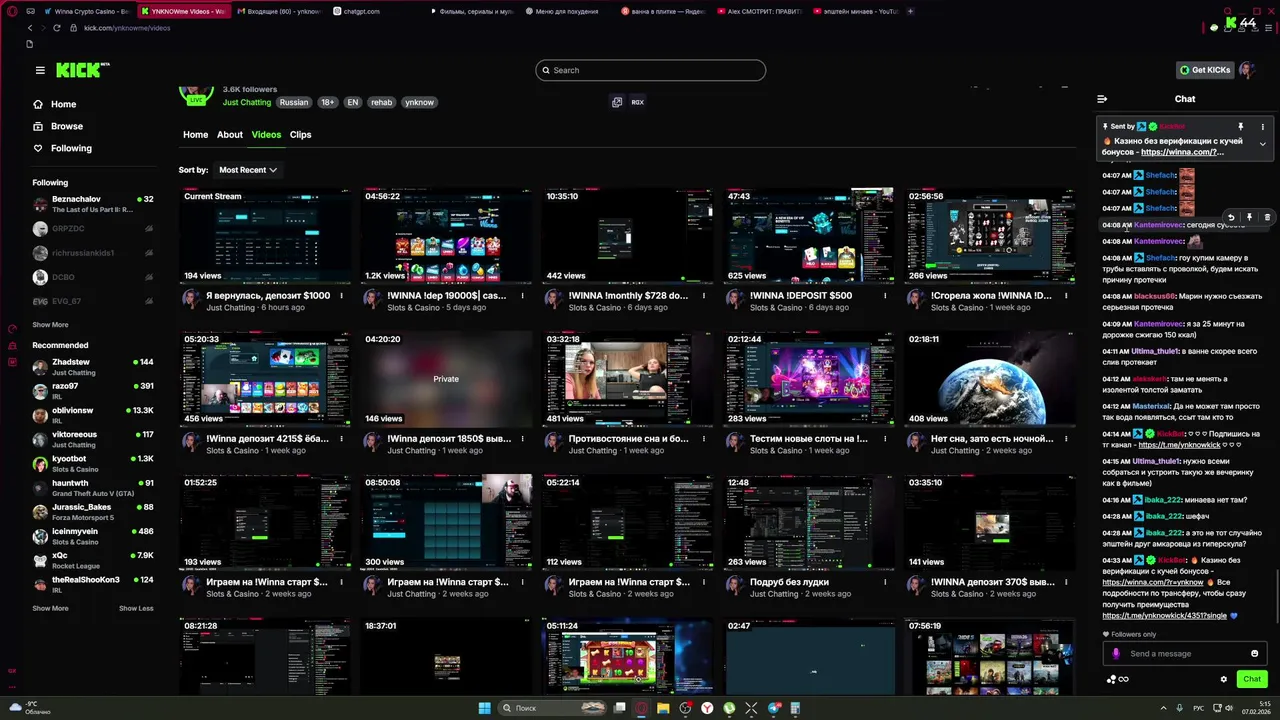Open the Most Recent sort dropdown

(247, 170)
